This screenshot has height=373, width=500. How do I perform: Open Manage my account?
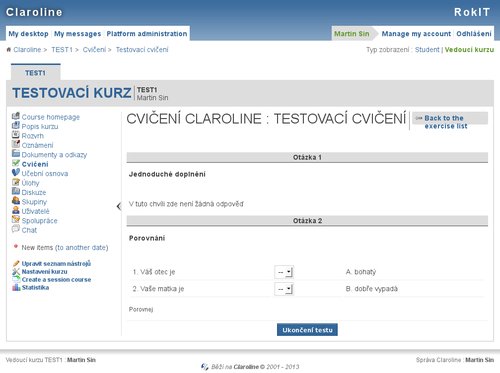(x=416, y=34)
